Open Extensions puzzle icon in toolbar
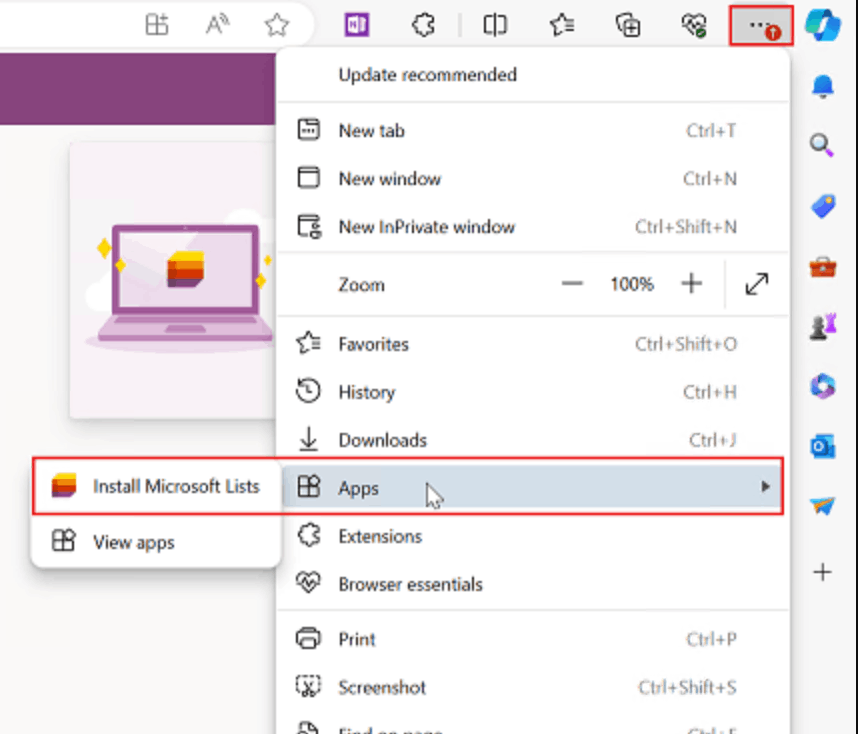Image resolution: width=858 pixels, height=734 pixels. 424,25
